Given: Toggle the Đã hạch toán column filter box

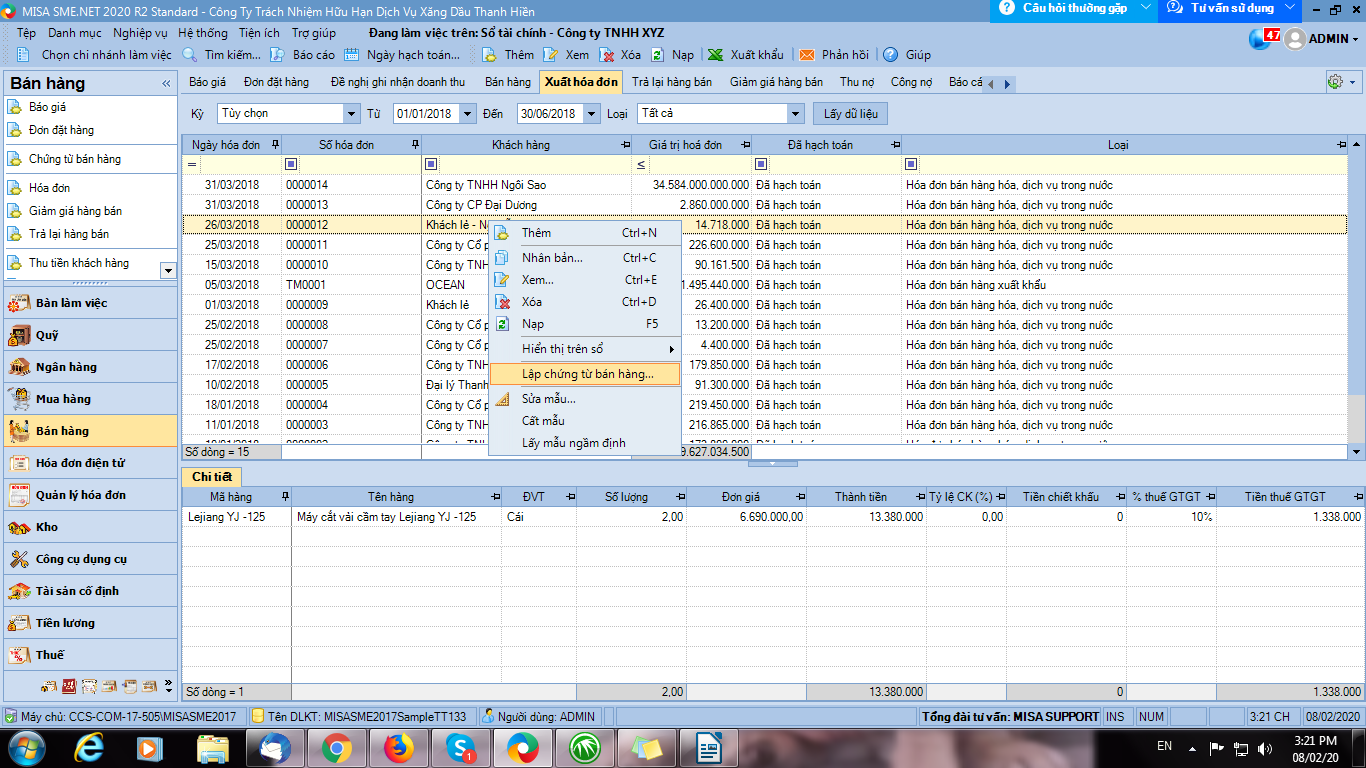Looking at the screenshot, I should (761, 164).
